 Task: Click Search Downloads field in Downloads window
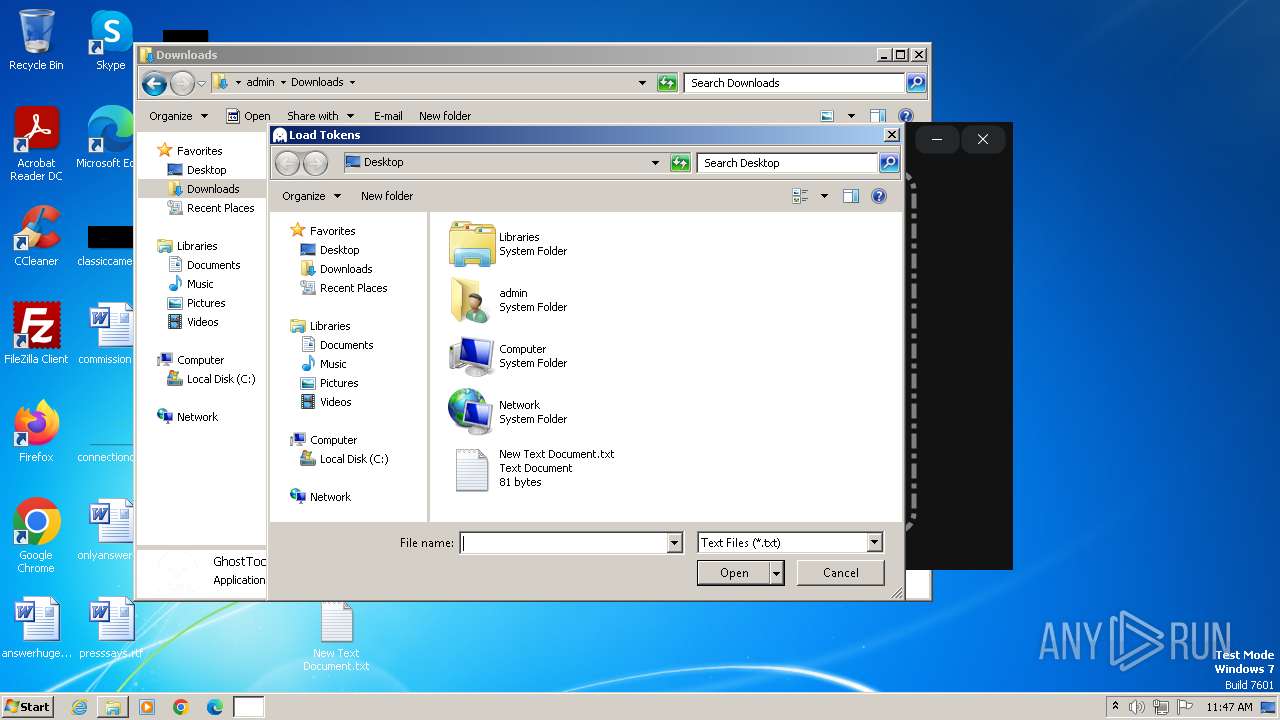coord(795,83)
